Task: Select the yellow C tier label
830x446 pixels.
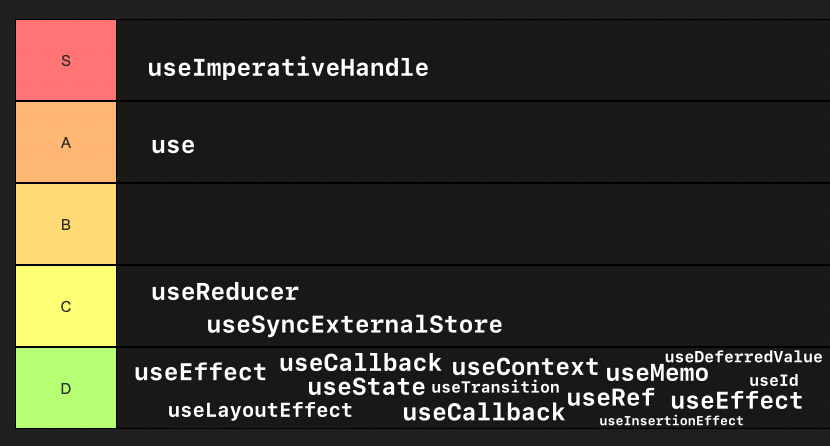Action: coord(66,306)
